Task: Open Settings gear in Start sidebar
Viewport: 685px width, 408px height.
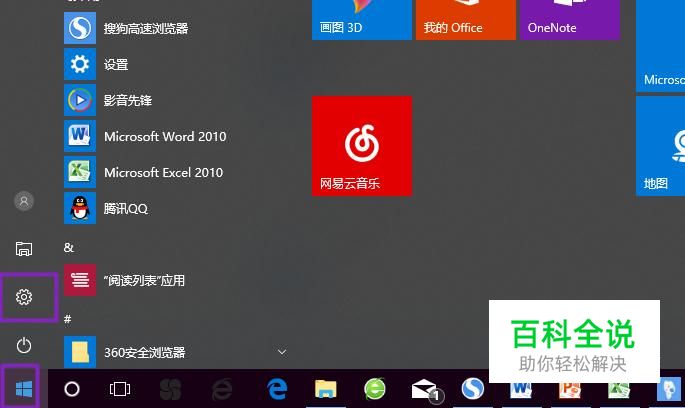Action: pyautogui.click(x=24, y=297)
